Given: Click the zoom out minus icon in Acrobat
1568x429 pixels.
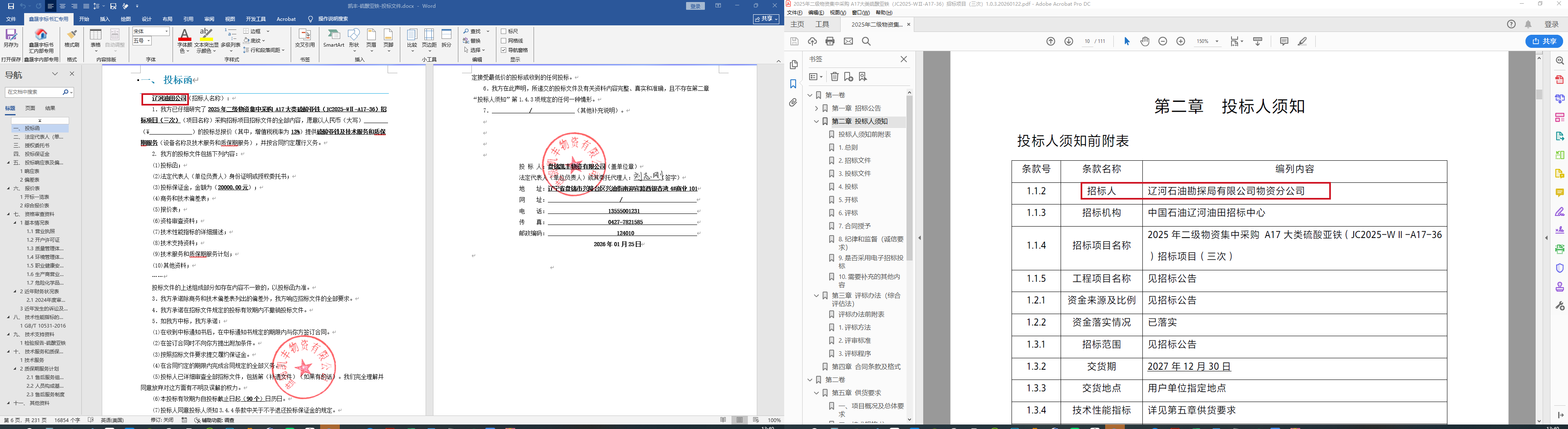Looking at the screenshot, I should 1162,41.
